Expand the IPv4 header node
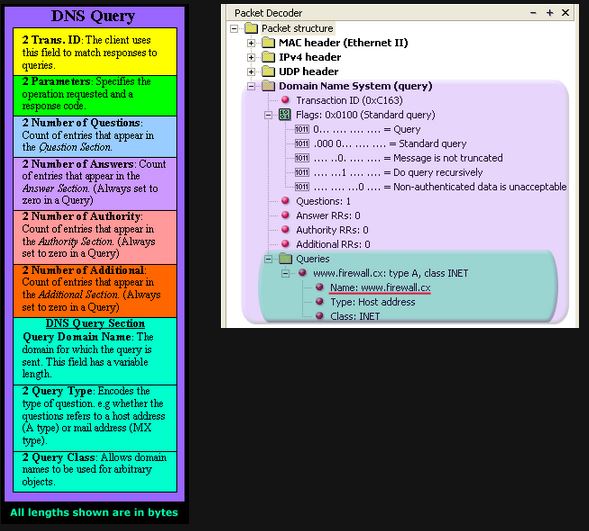 click(251, 57)
